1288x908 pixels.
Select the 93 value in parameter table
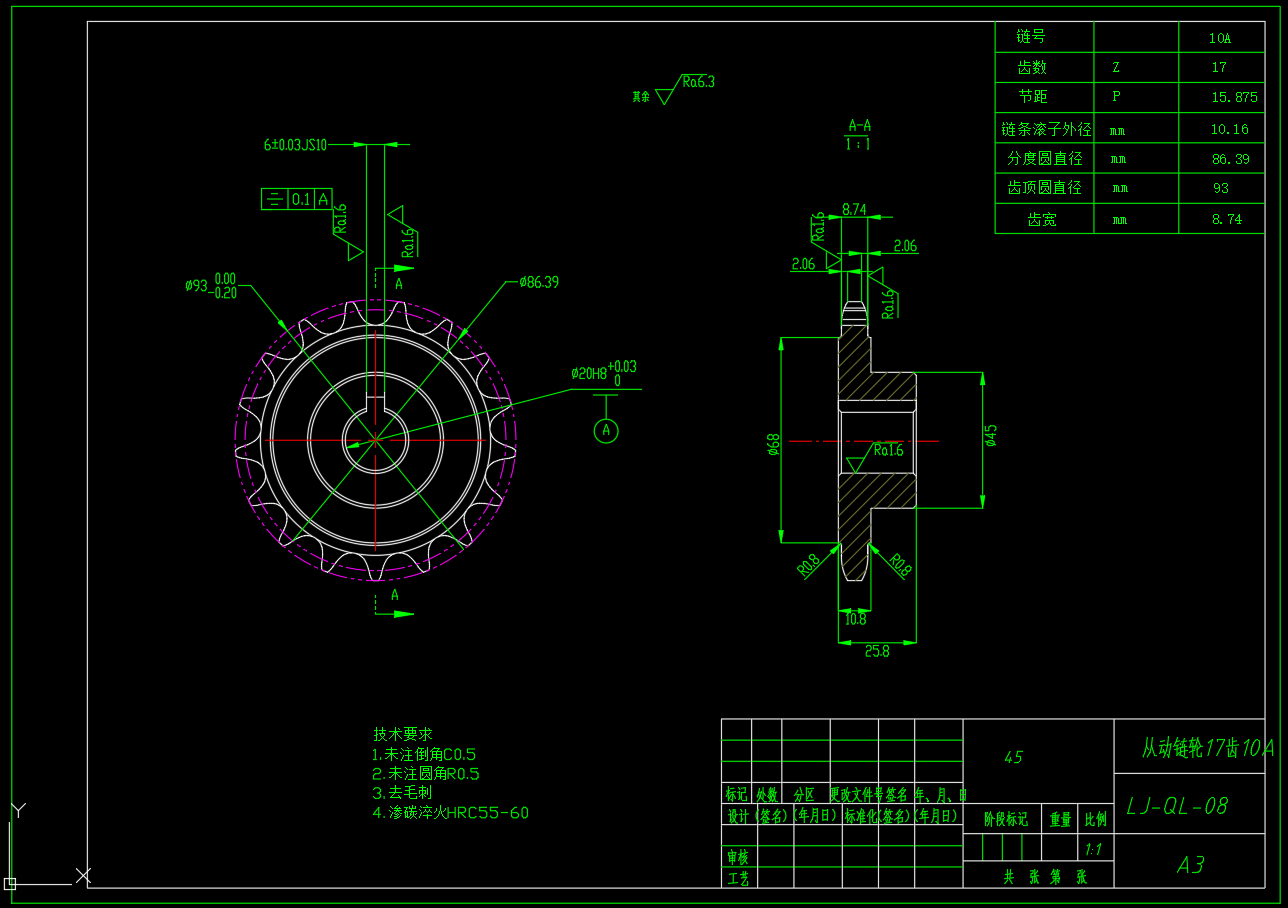pos(1220,188)
